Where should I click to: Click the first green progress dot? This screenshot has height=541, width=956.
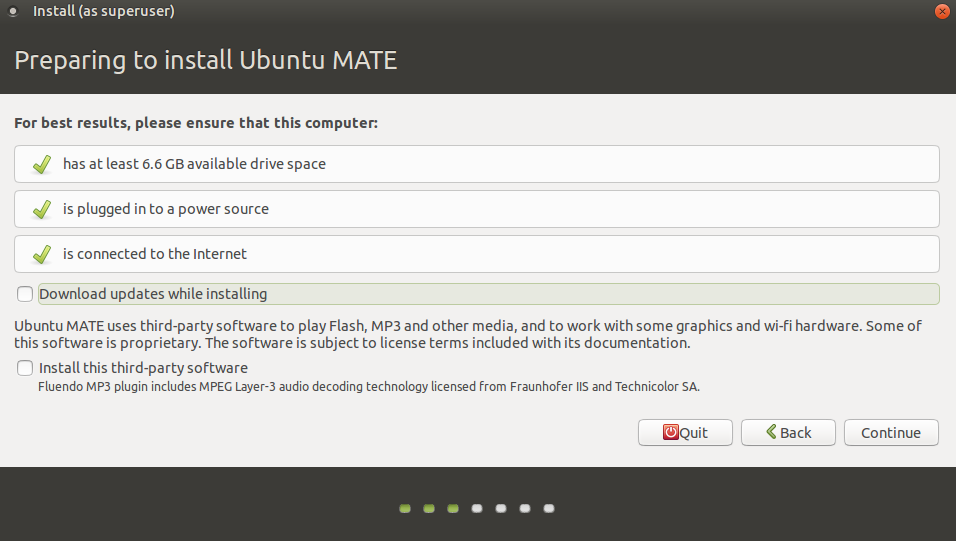[405, 509]
